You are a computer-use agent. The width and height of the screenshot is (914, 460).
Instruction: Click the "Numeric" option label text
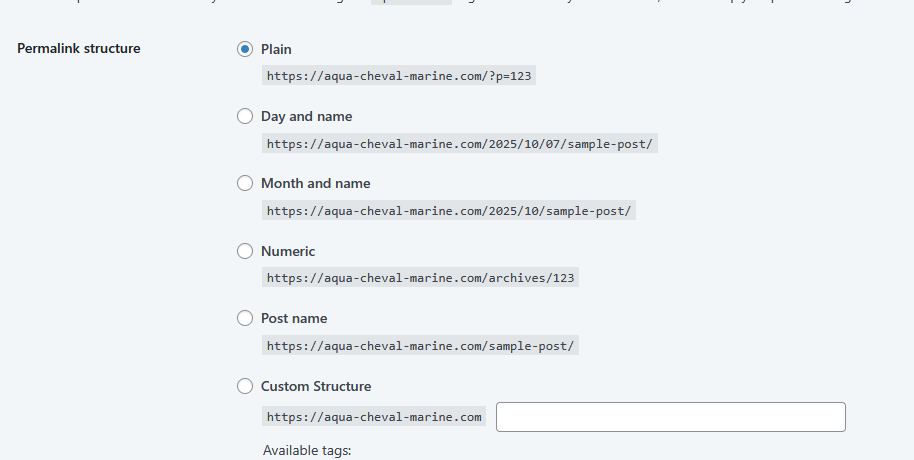click(288, 251)
